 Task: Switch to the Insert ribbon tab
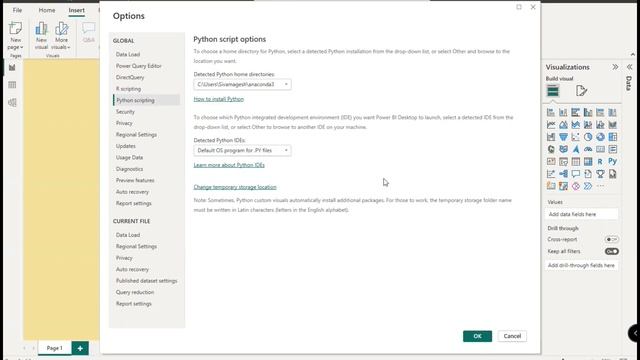click(76, 10)
